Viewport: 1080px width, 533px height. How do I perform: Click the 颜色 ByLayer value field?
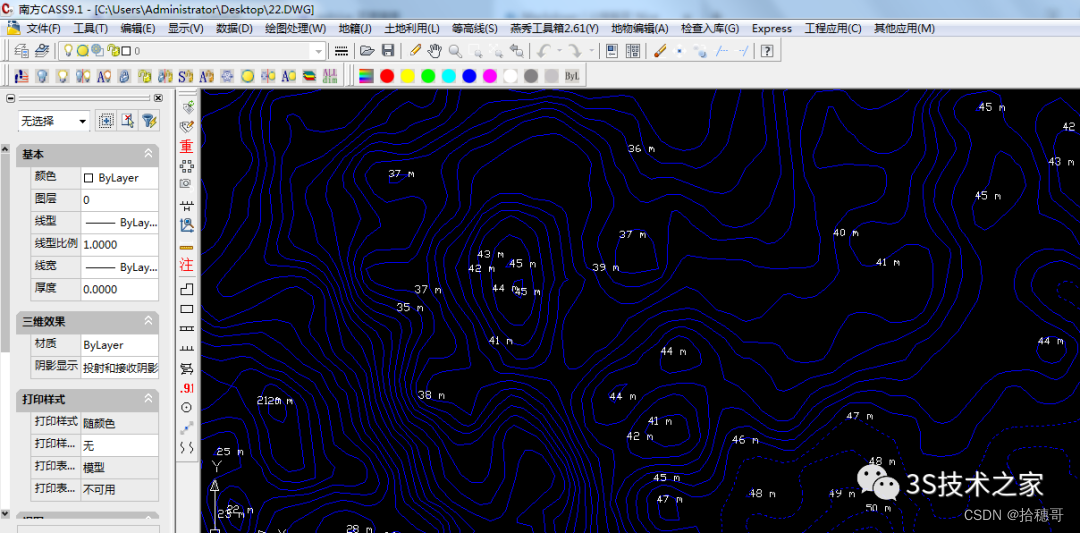click(x=120, y=178)
